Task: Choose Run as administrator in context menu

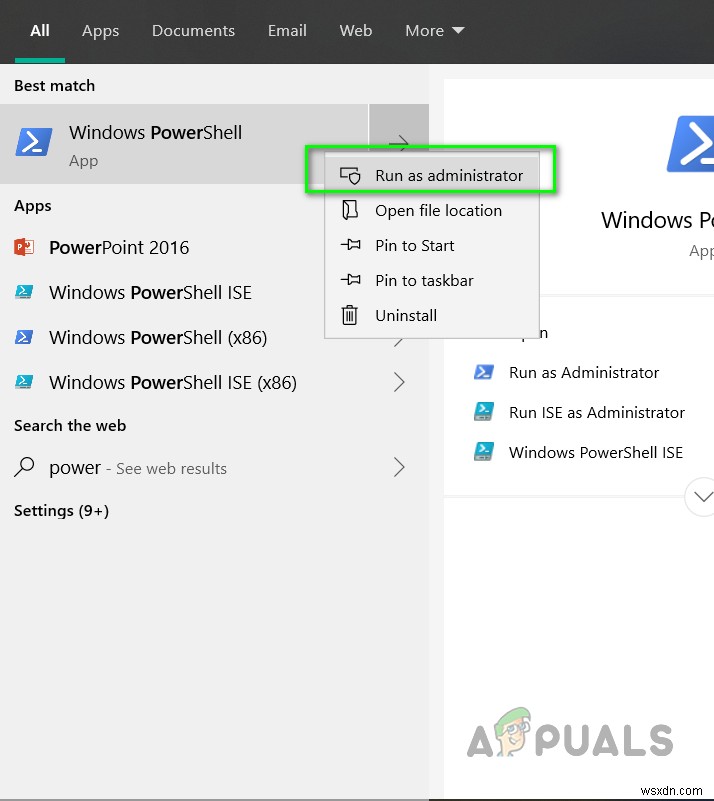Action: [432, 176]
